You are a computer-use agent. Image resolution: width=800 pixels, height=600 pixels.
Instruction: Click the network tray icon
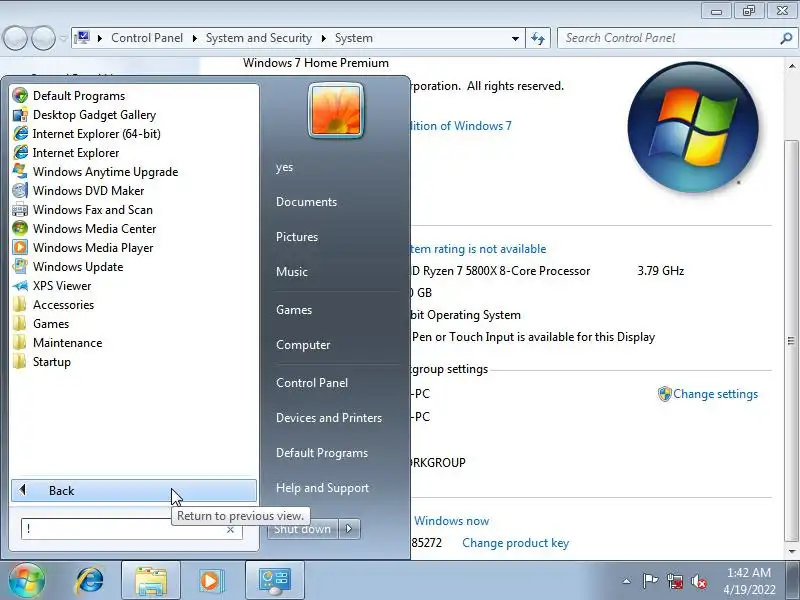coord(674,581)
